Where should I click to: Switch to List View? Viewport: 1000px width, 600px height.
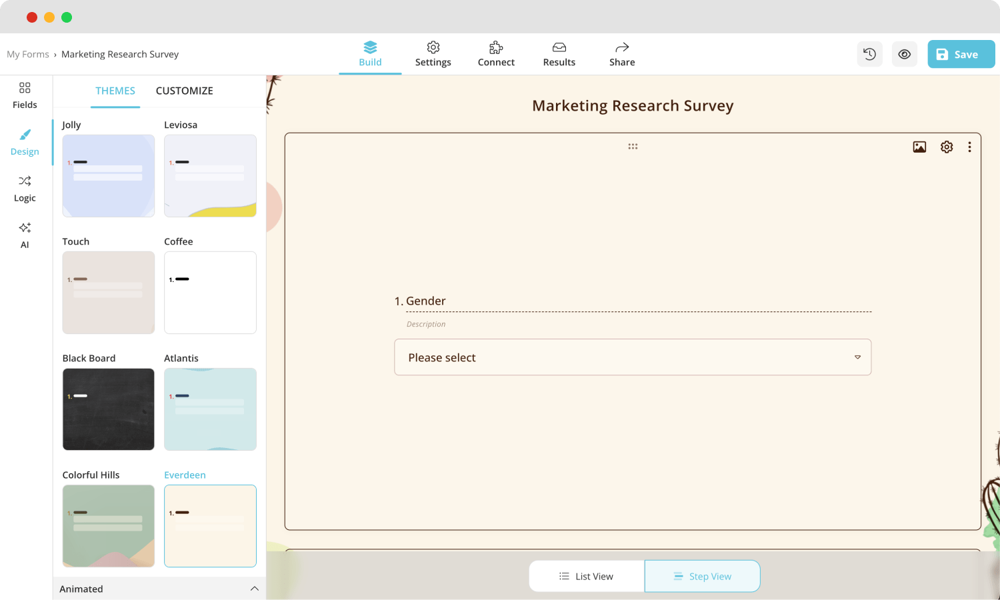(x=589, y=576)
